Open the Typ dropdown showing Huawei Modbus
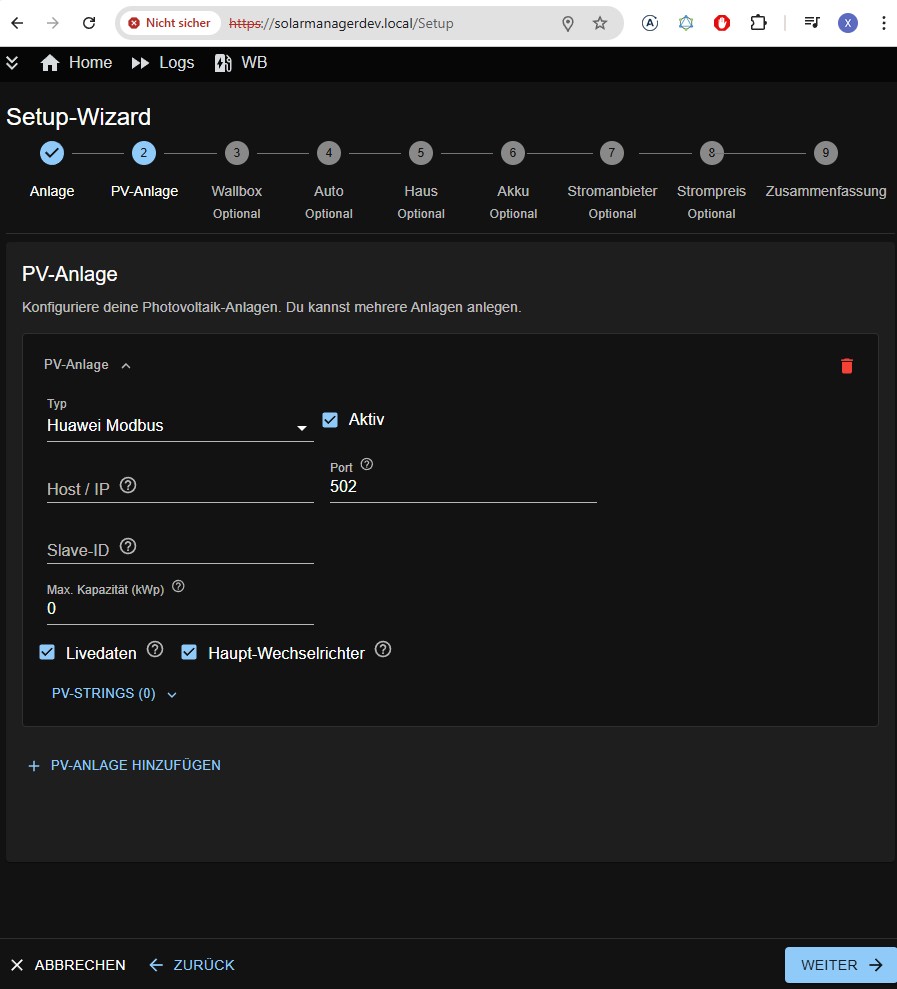 179,426
